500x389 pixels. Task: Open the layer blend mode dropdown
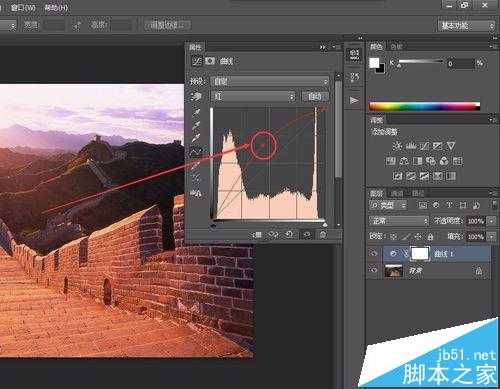pos(399,221)
